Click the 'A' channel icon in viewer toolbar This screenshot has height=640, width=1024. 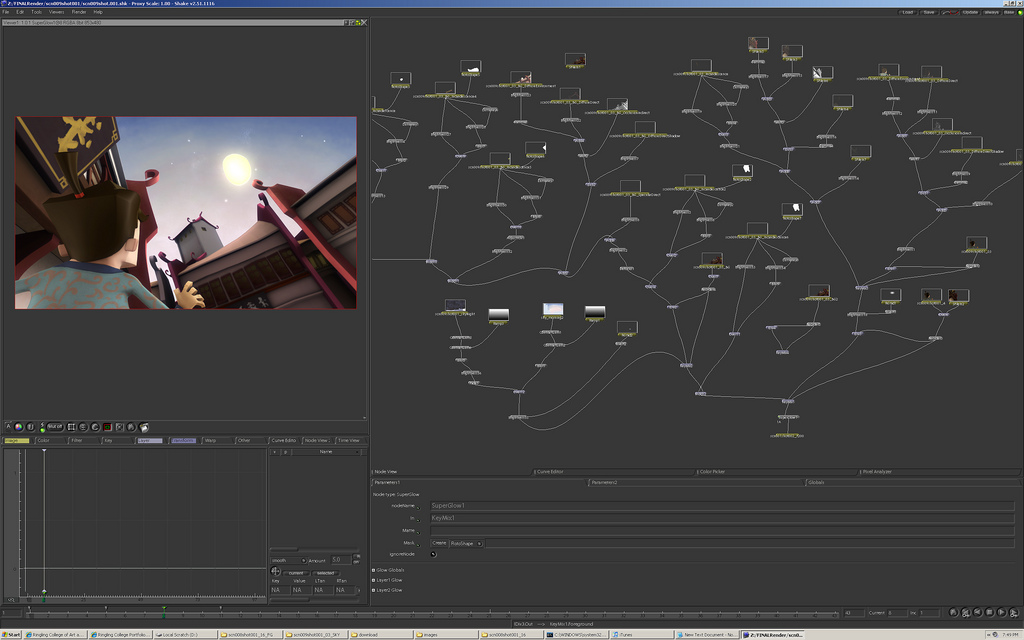[x=8, y=427]
